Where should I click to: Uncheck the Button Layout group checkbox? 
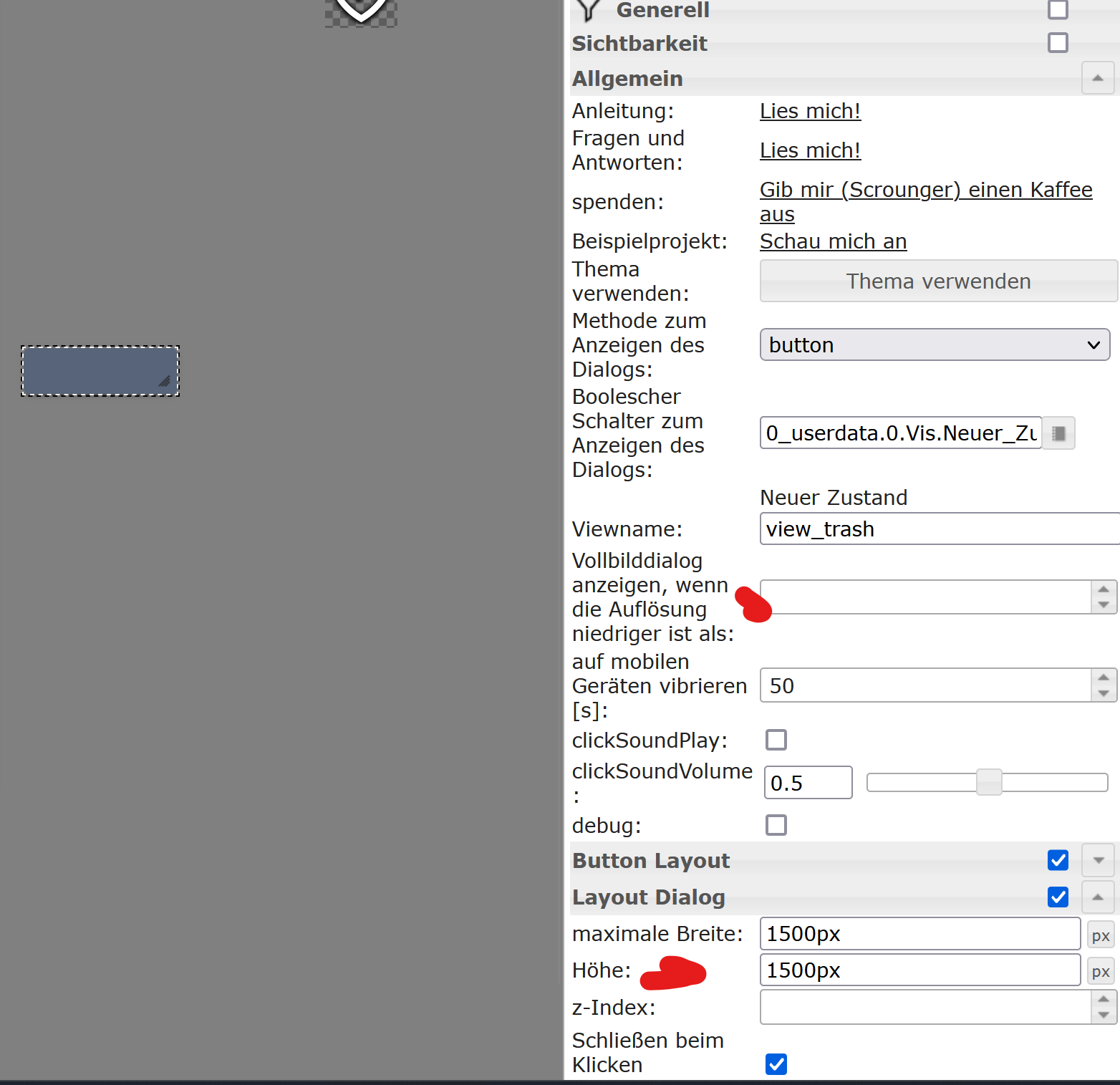pyautogui.click(x=1058, y=860)
